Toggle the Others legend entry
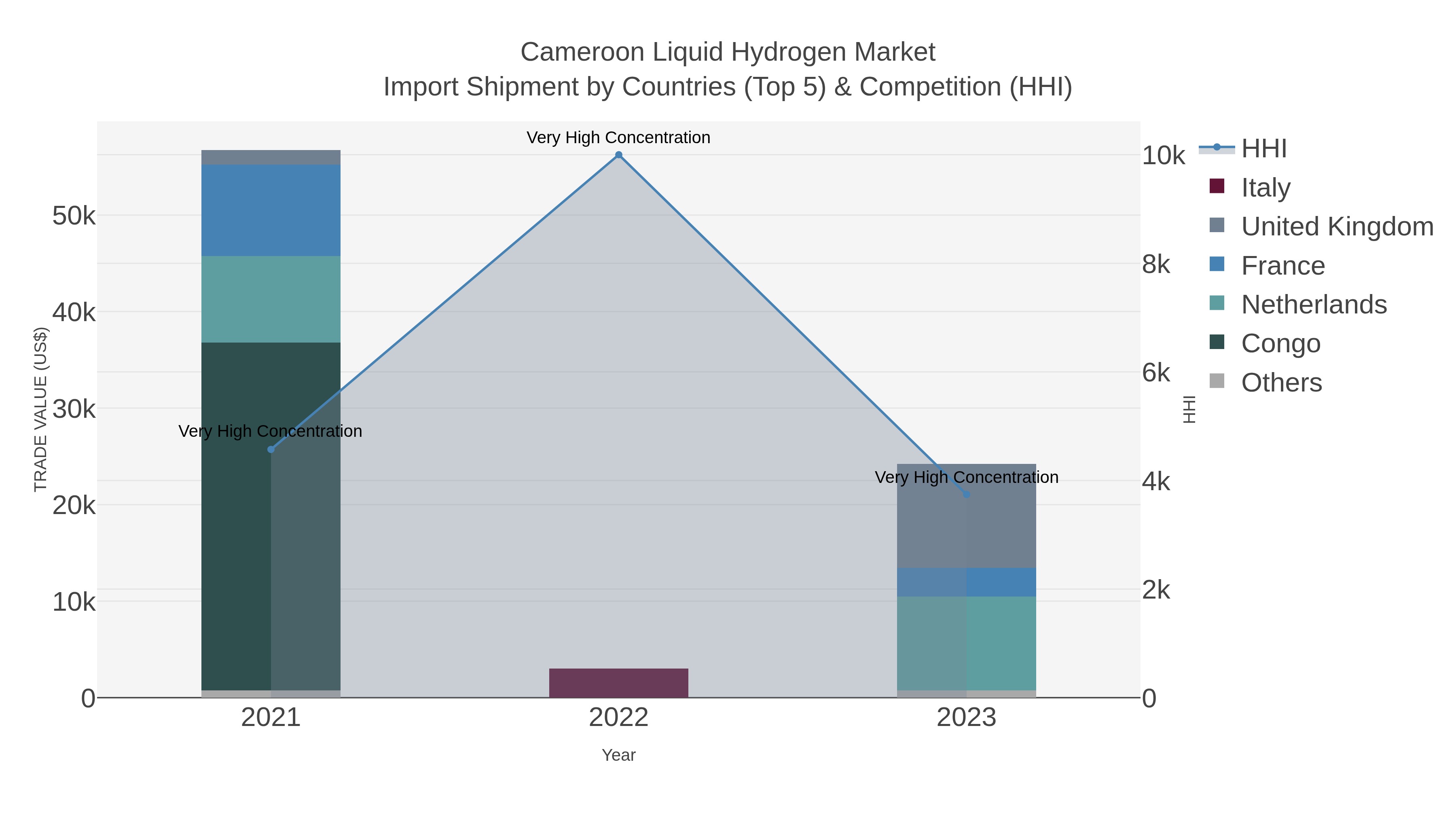 pos(1266,382)
